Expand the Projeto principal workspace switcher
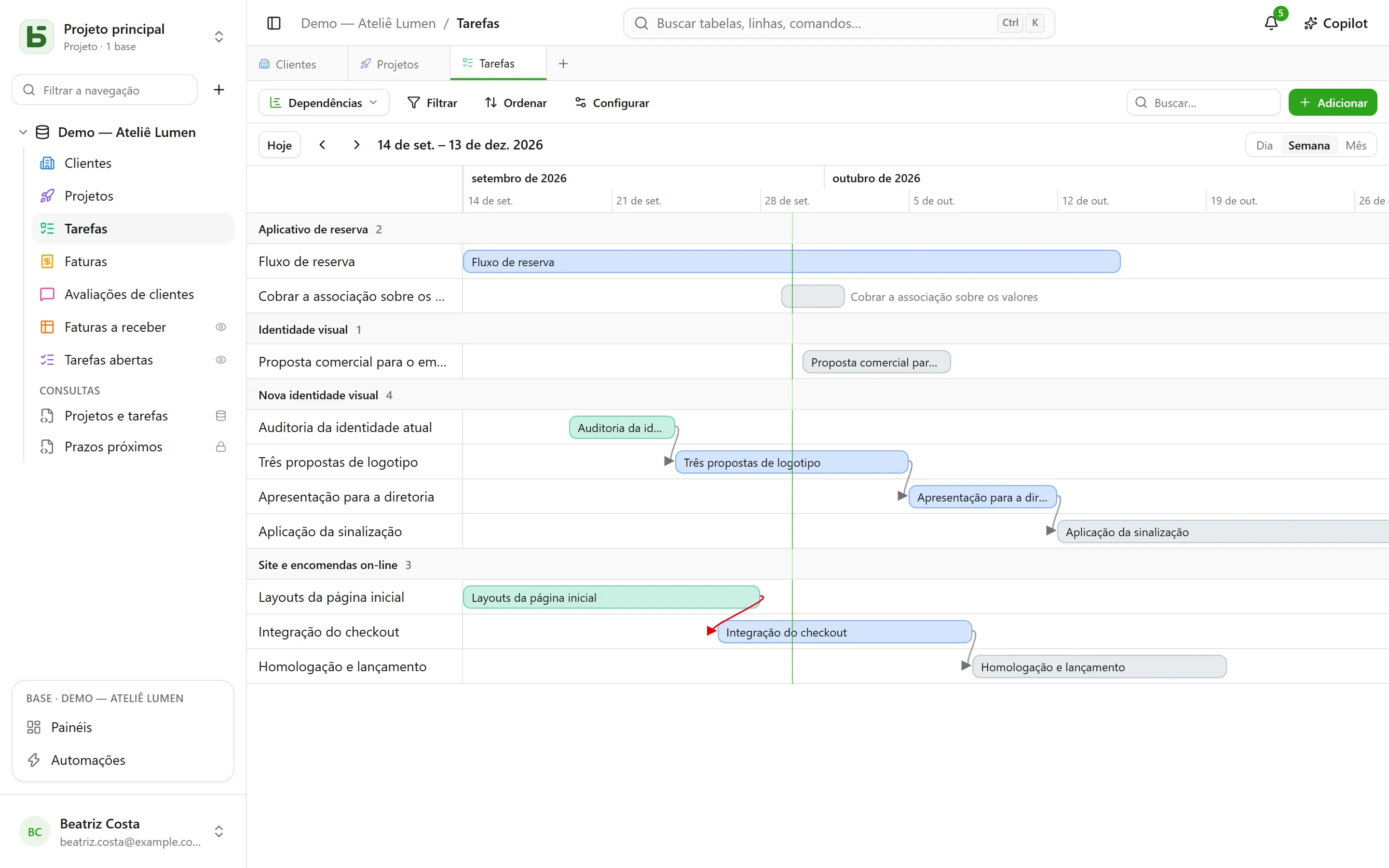The width and height of the screenshot is (1389, 868). [218, 37]
